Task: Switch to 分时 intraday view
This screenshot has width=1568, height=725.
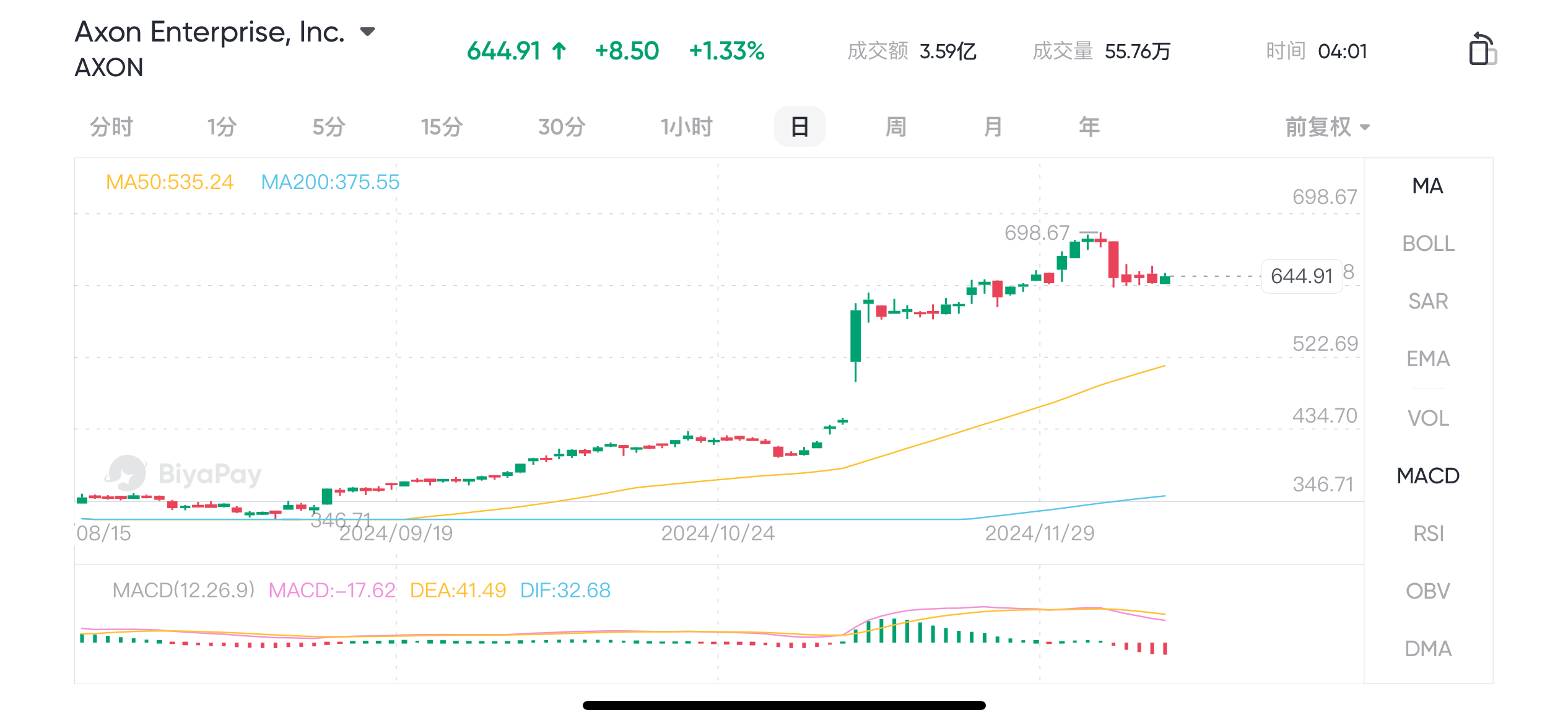Action: point(111,127)
